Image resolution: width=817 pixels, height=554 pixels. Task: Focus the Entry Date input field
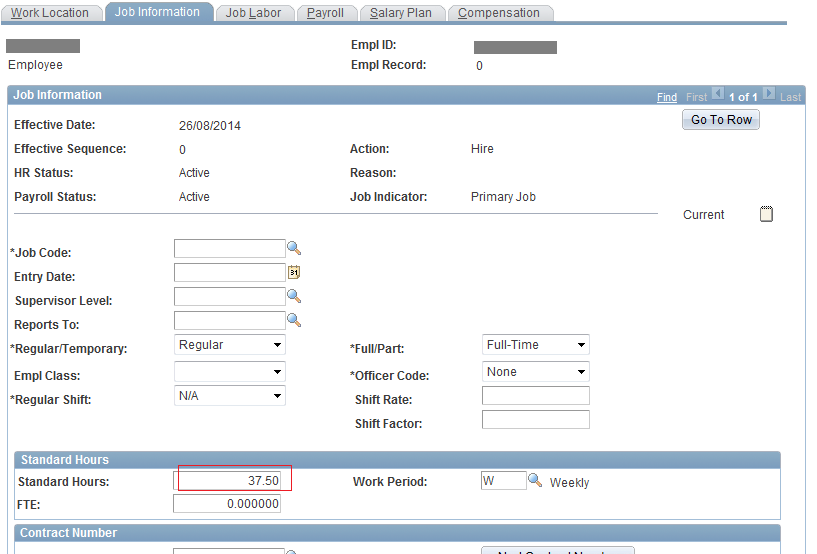(230, 273)
